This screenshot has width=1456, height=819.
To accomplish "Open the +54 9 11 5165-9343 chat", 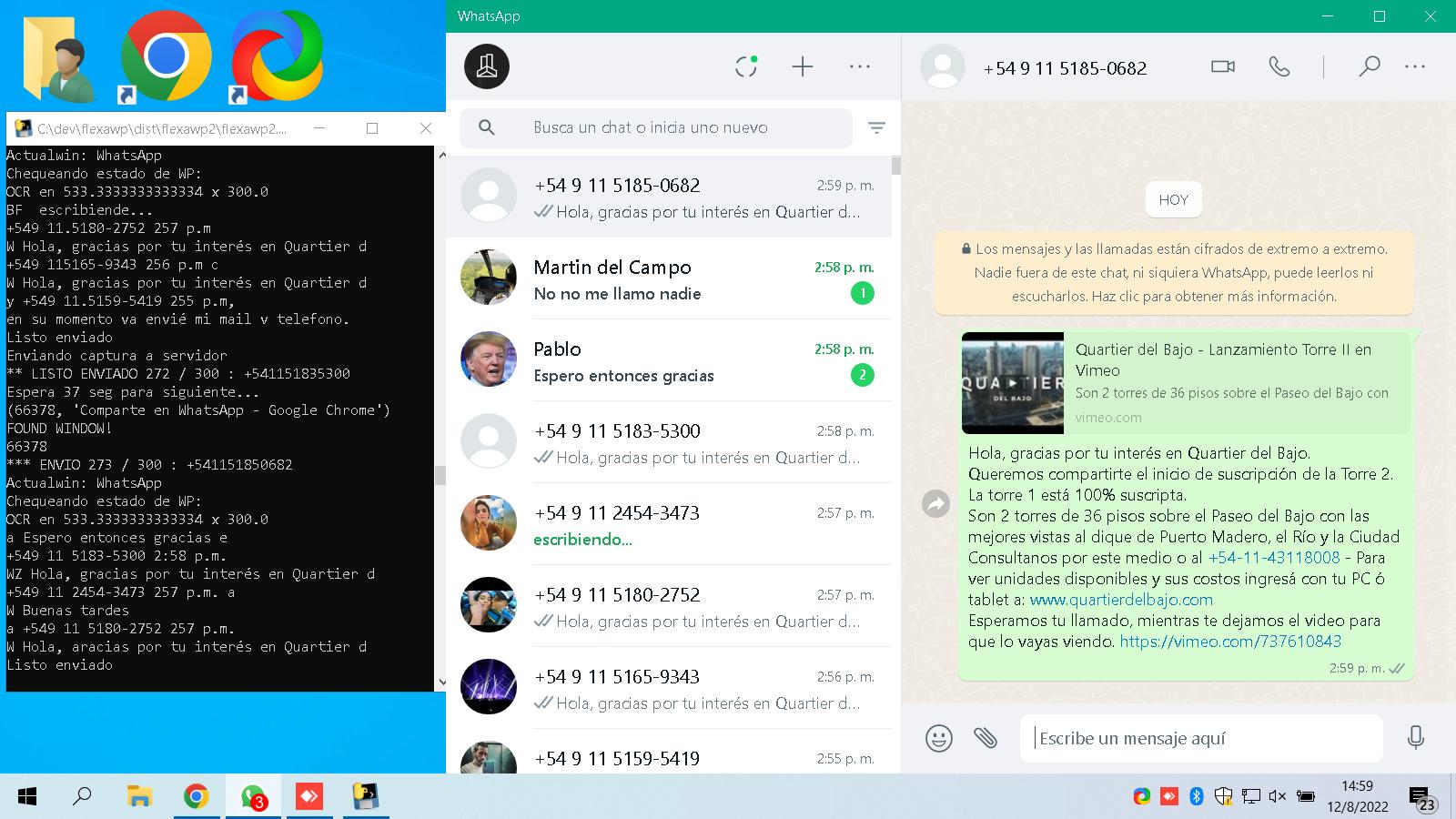I will [669, 688].
